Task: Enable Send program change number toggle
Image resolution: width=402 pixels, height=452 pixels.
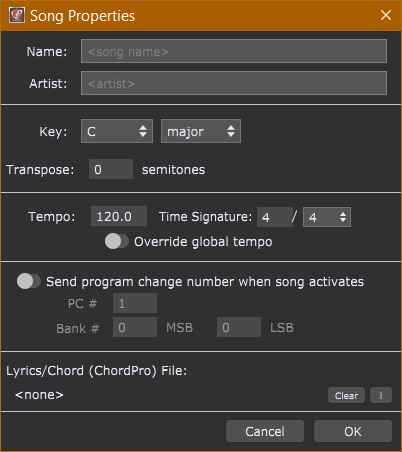Action: pyautogui.click(x=29, y=281)
